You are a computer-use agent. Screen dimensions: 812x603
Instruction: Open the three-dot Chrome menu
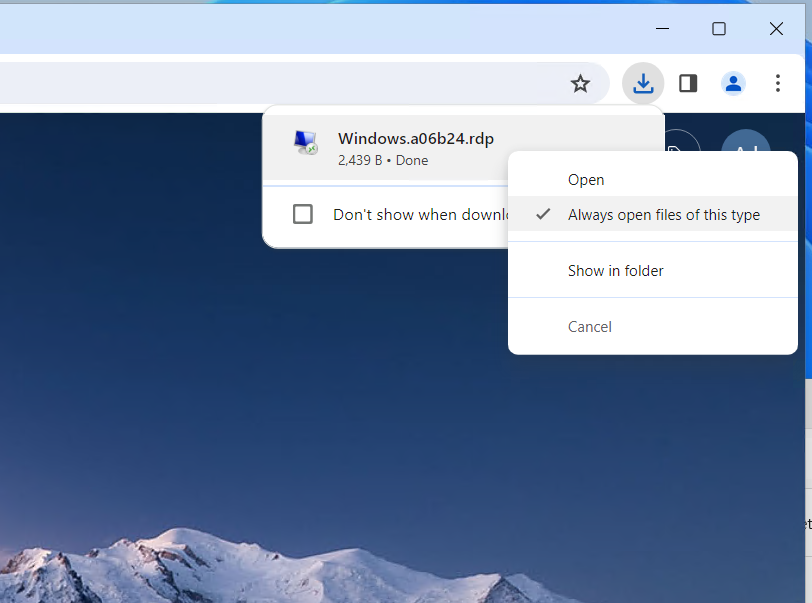(777, 83)
